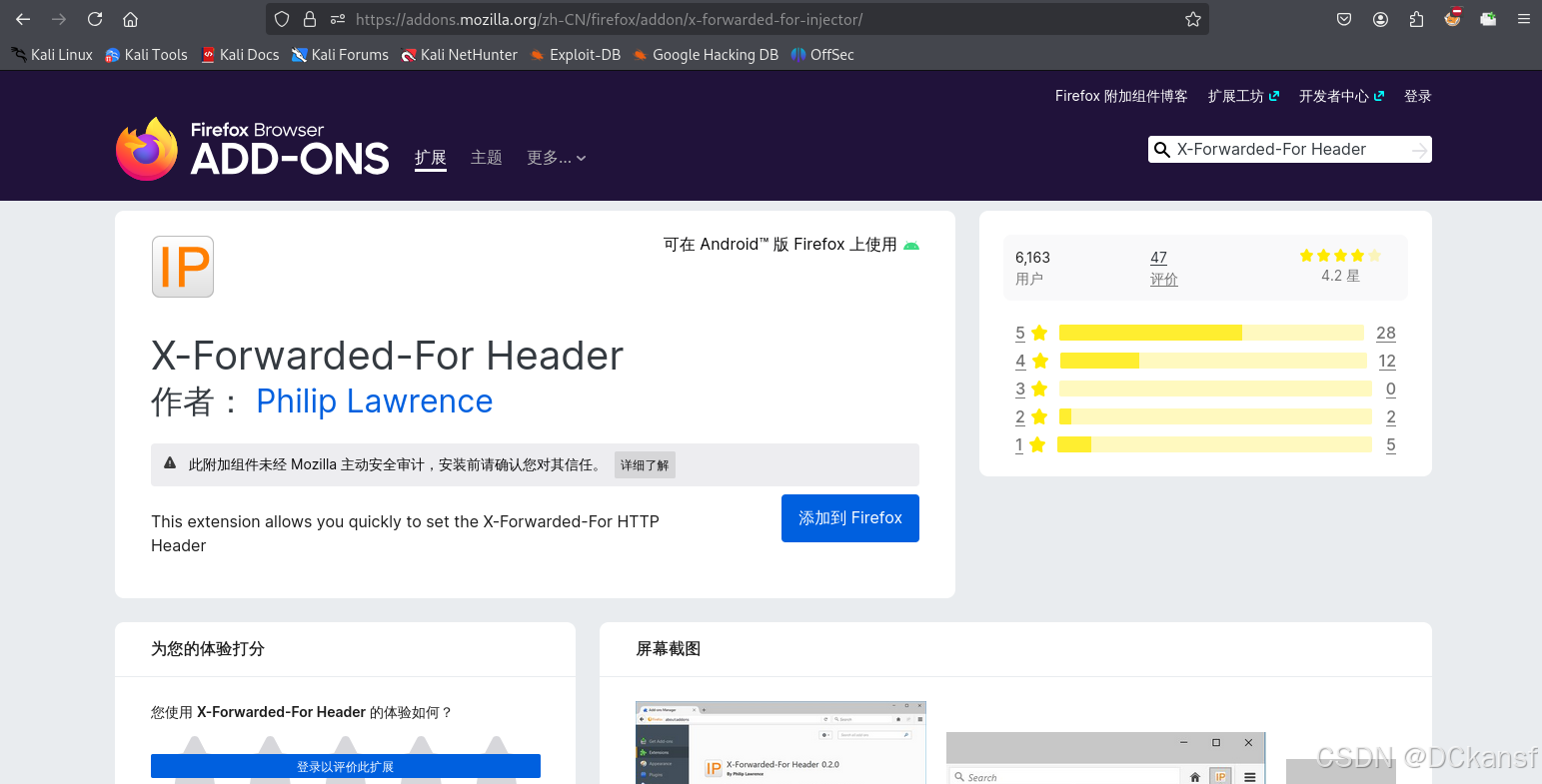Open the Firefox account profile icon

coord(1380,19)
